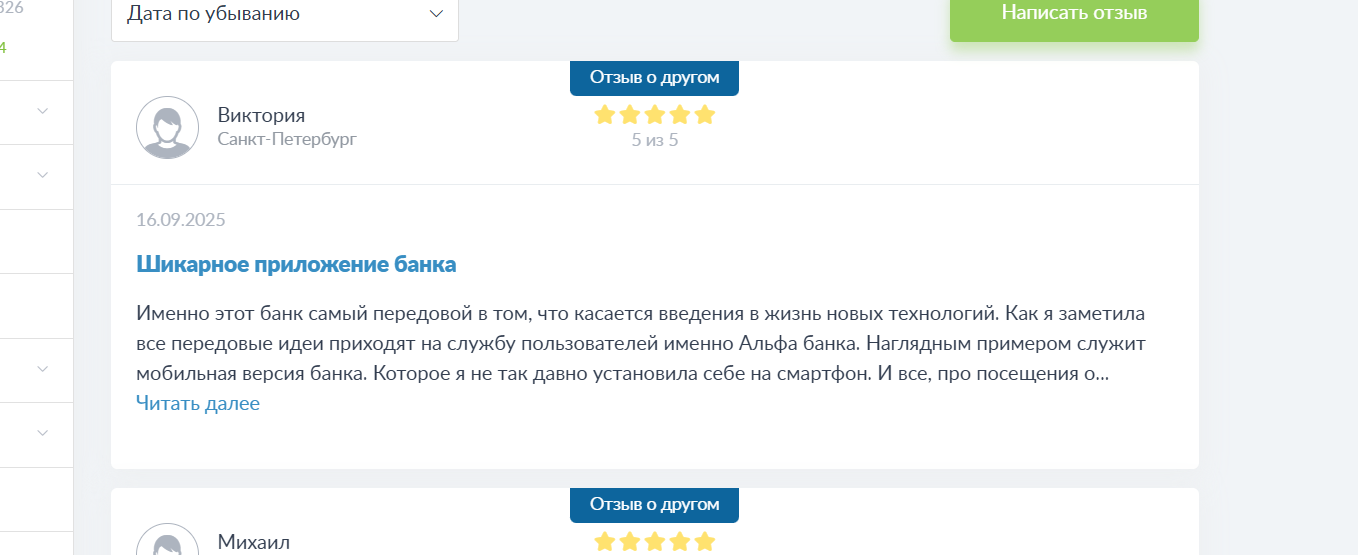Expand the topmost chevron in left sidebar
Viewport: 1358px width, 555px height.
43,111
